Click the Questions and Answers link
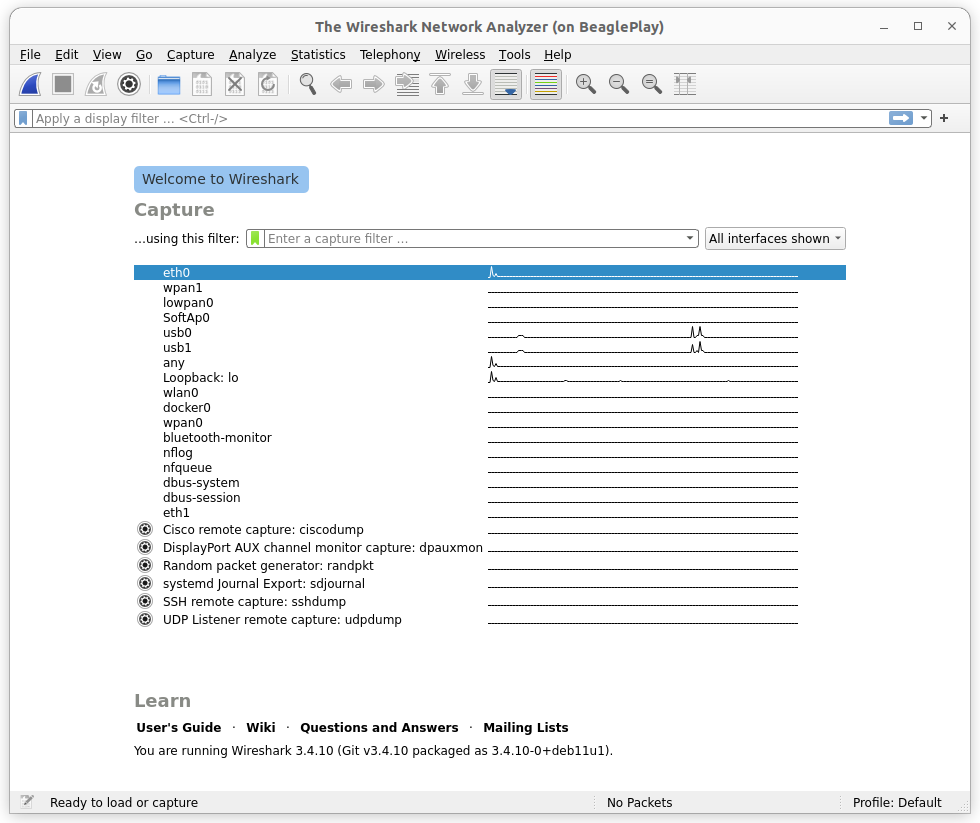This screenshot has width=980, height=823. tap(379, 727)
